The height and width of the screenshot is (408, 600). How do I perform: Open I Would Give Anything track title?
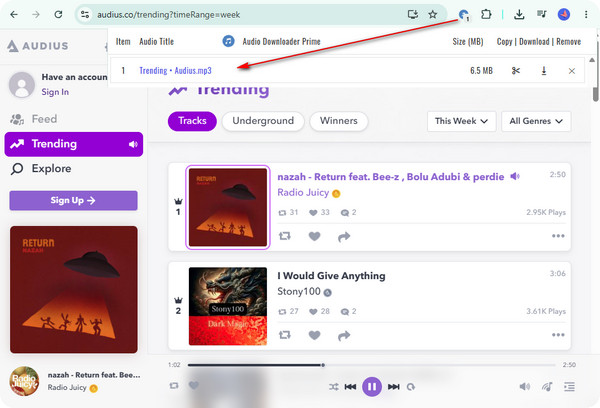(331, 276)
